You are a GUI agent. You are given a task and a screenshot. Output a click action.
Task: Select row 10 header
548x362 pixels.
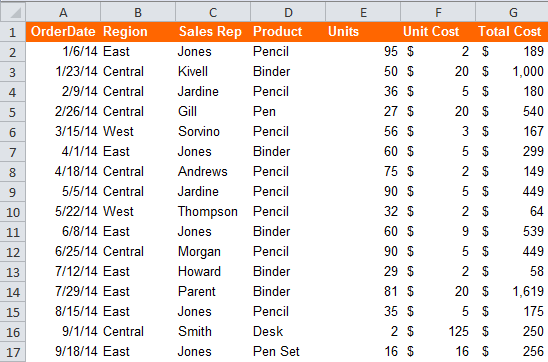coord(13,212)
